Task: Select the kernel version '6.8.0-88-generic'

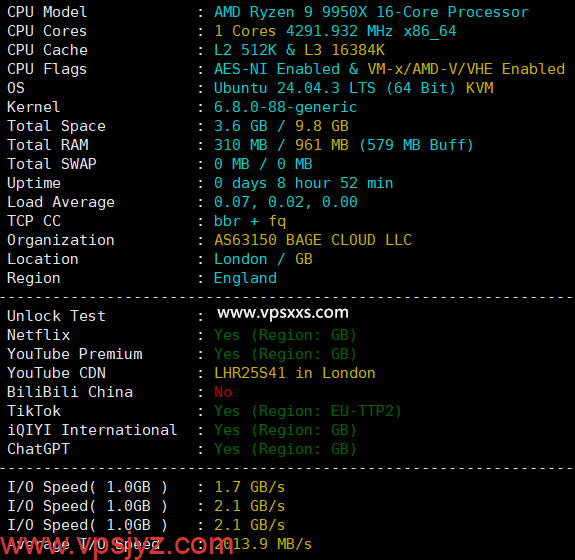Action: pos(285,107)
